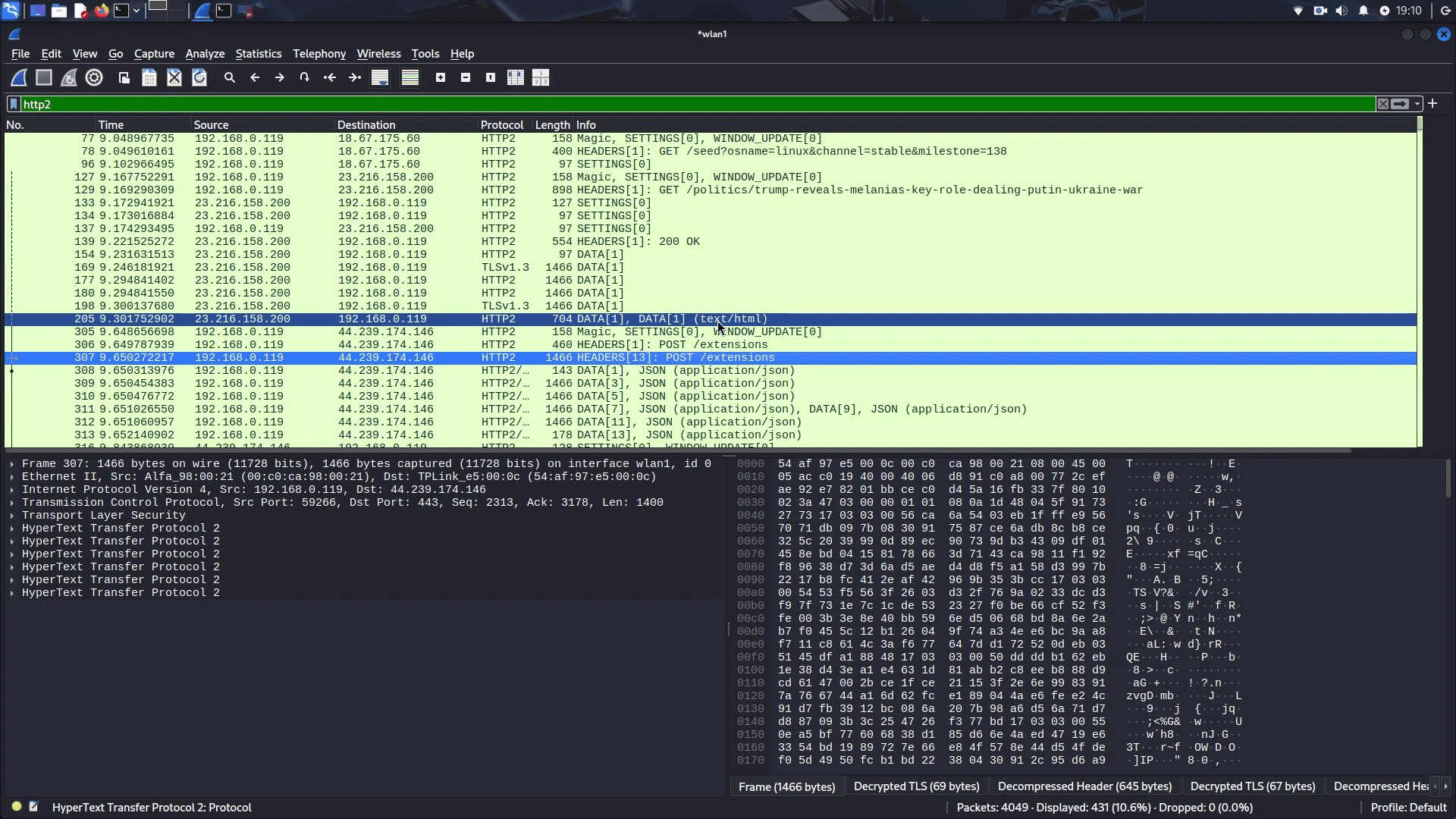This screenshot has width=1456, height=819.
Task: Open the File menu
Action: point(20,54)
